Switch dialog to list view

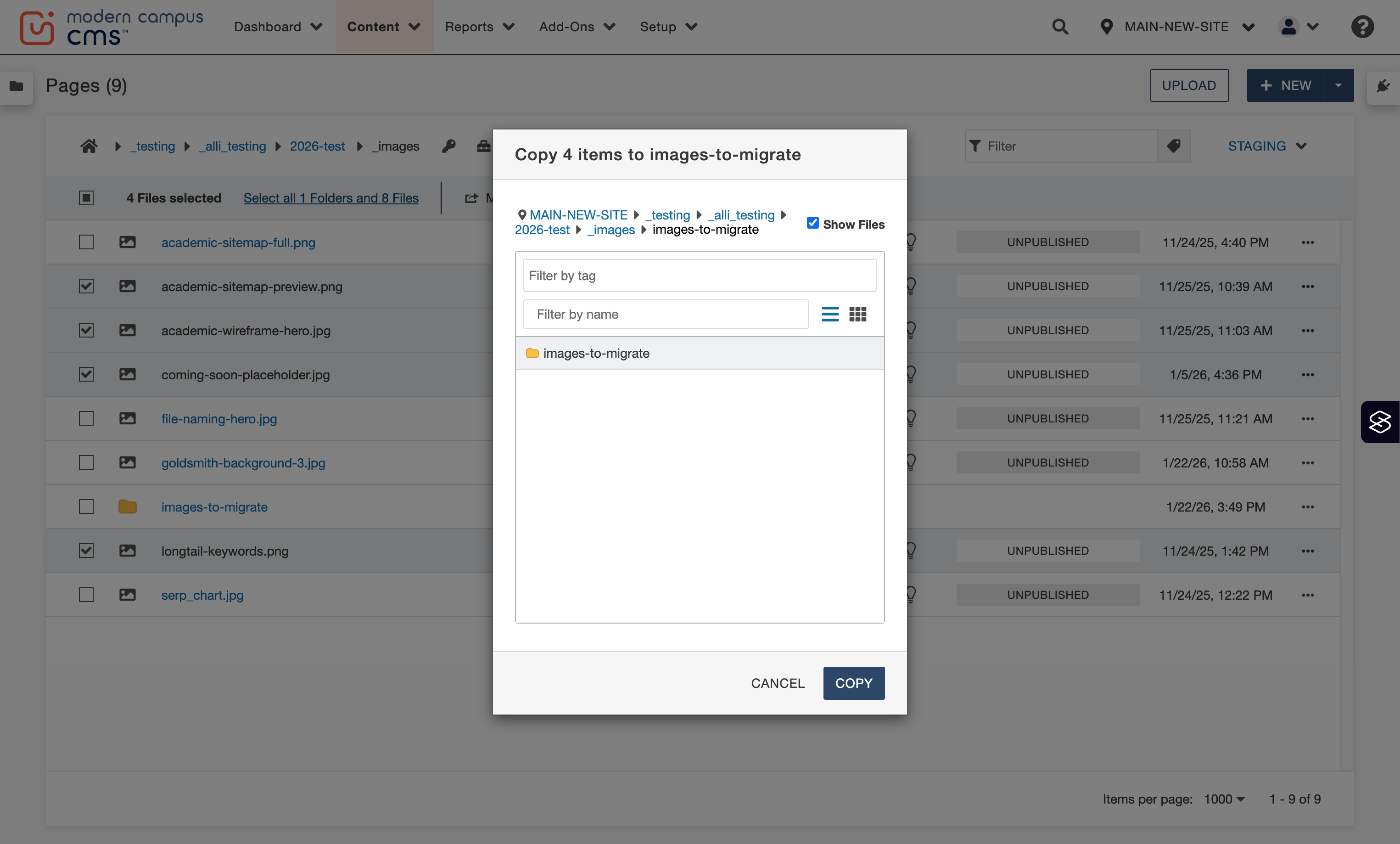(x=829, y=314)
